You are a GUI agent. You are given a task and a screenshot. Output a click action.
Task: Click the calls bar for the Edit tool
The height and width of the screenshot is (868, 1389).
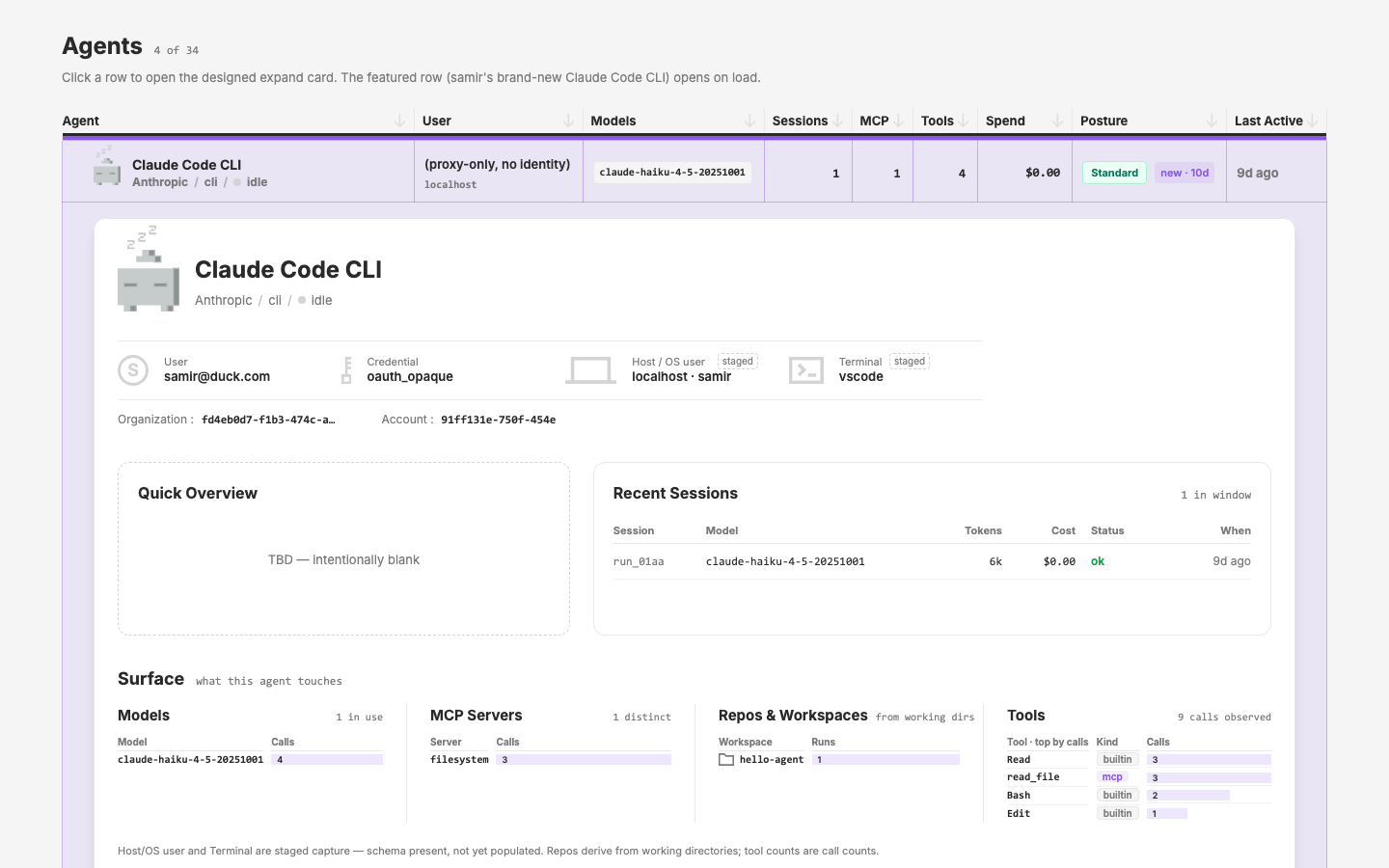click(x=1167, y=814)
